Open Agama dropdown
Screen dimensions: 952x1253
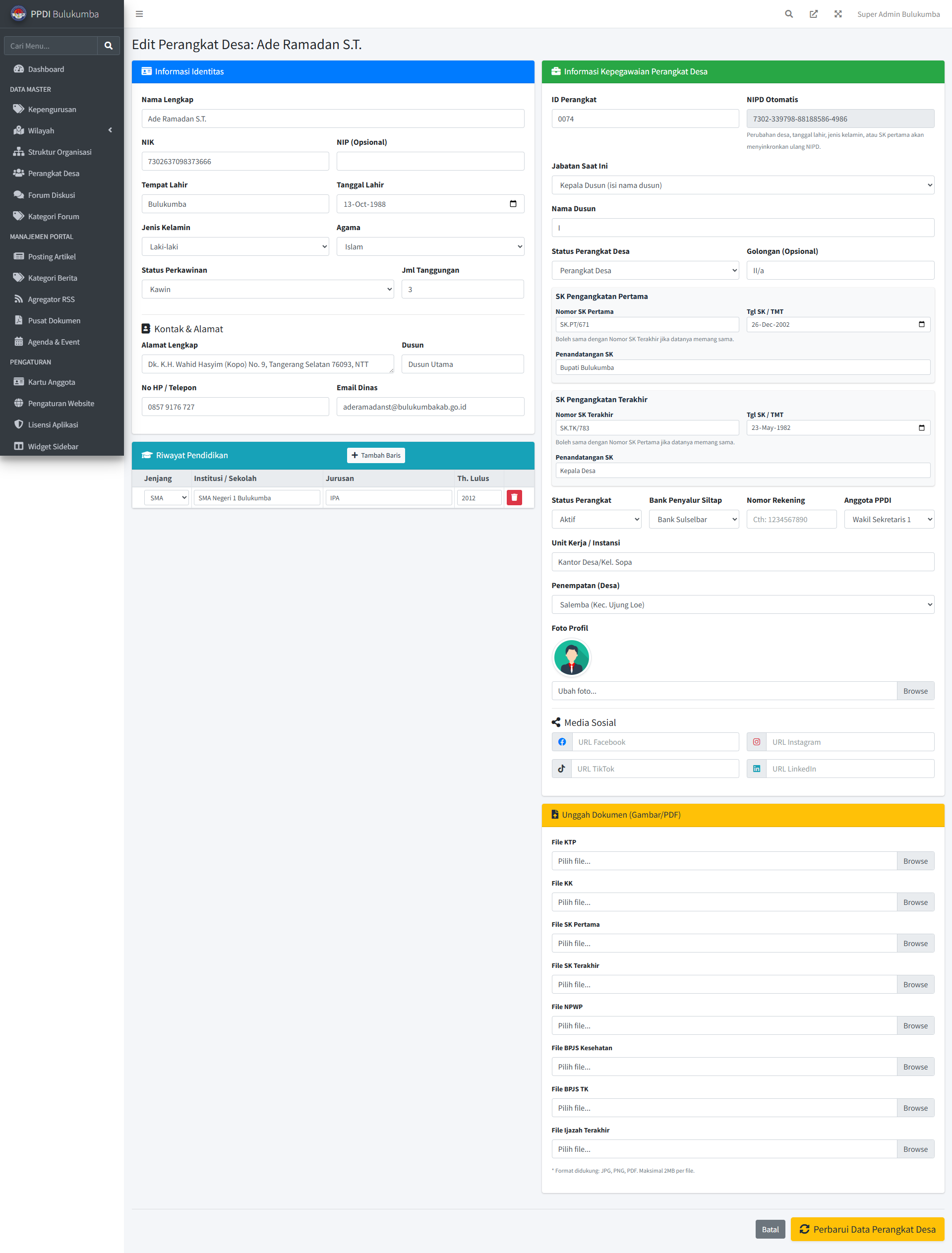(x=430, y=246)
